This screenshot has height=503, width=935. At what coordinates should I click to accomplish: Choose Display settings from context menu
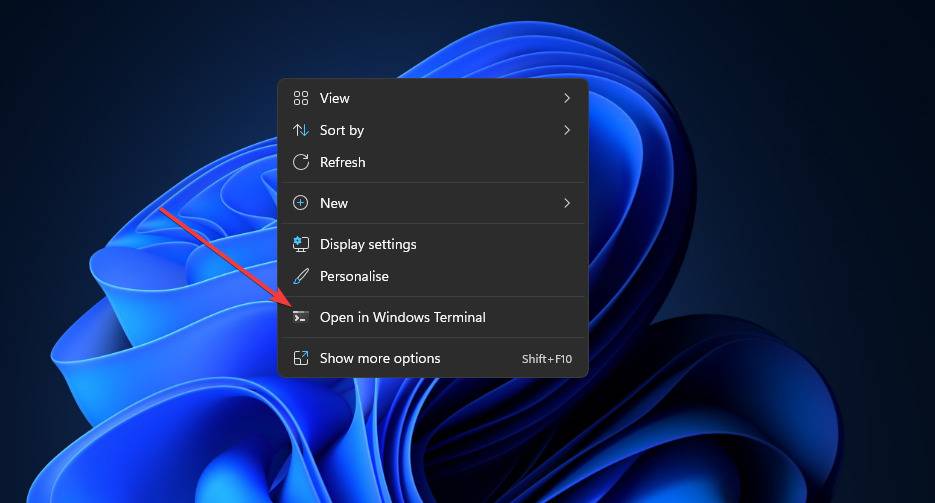pyautogui.click(x=433, y=244)
